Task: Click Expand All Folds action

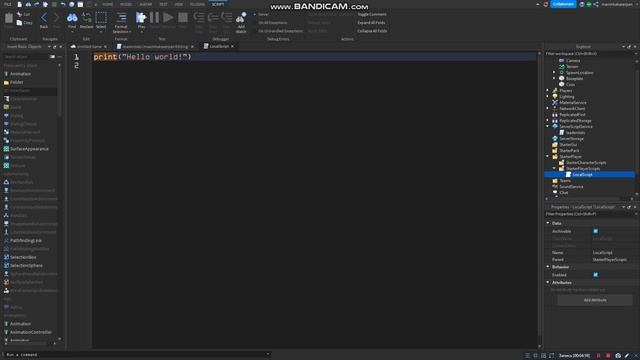Action: tap(371, 22)
